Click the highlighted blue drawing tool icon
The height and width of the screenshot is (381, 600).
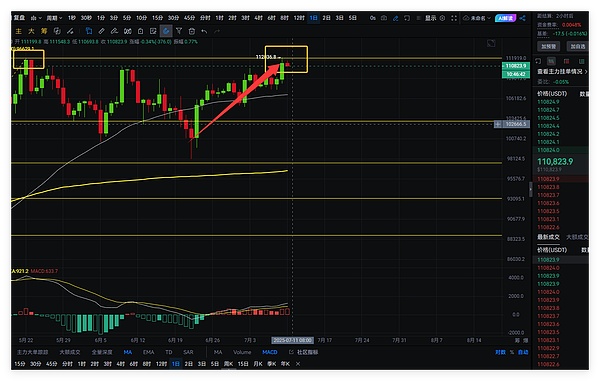point(166,31)
